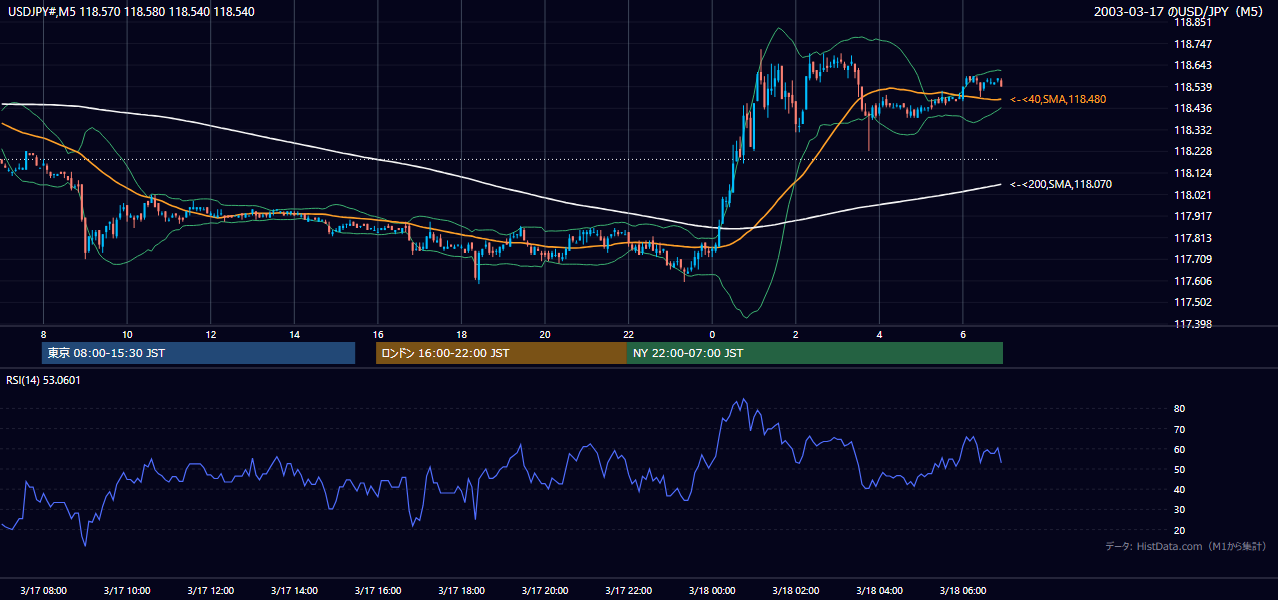Click the RSI axis level 70
This screenshot has width=1278, height=600.
[1179, 429]
